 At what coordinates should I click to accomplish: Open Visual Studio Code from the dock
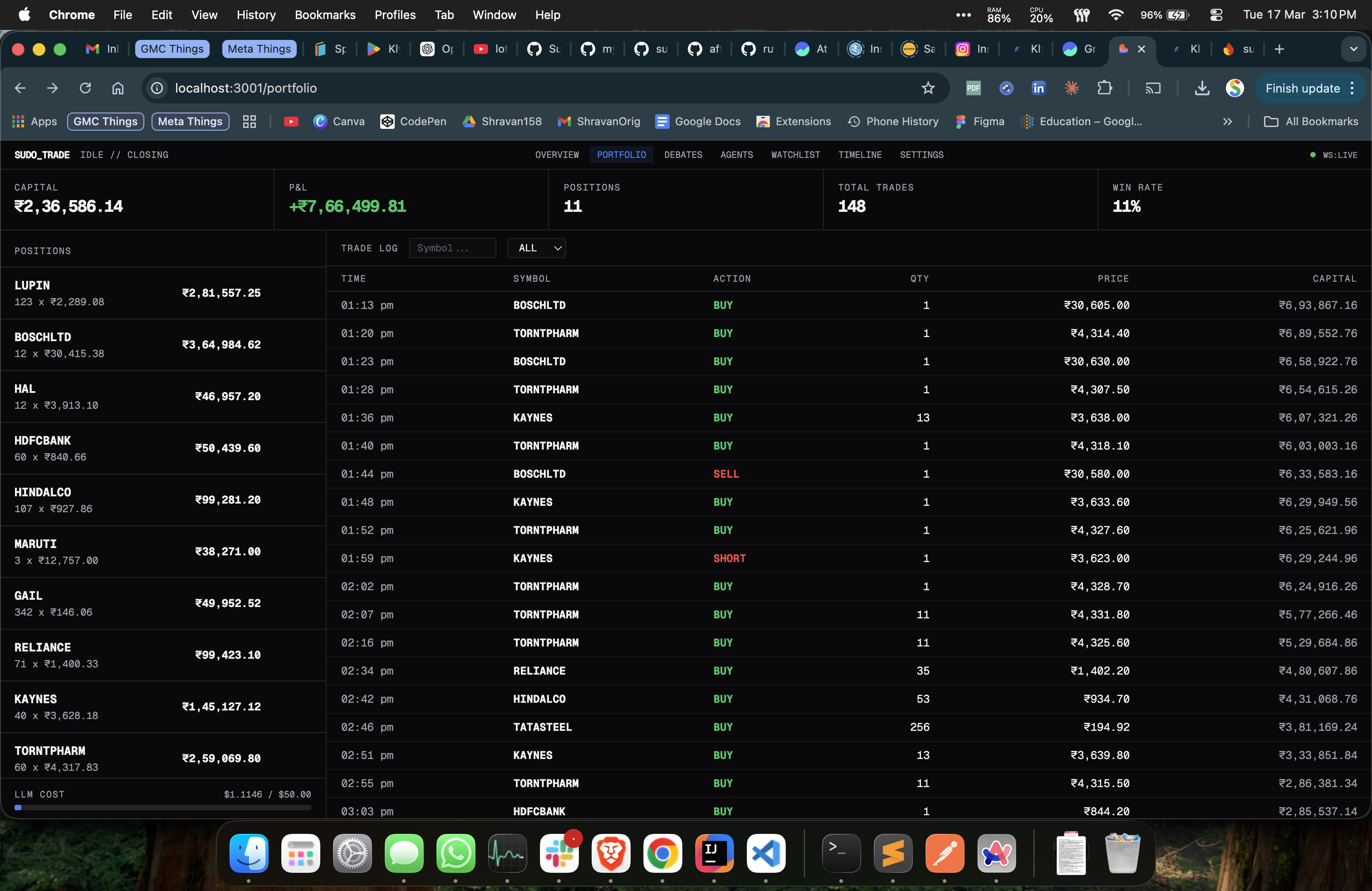pos(766,853)
